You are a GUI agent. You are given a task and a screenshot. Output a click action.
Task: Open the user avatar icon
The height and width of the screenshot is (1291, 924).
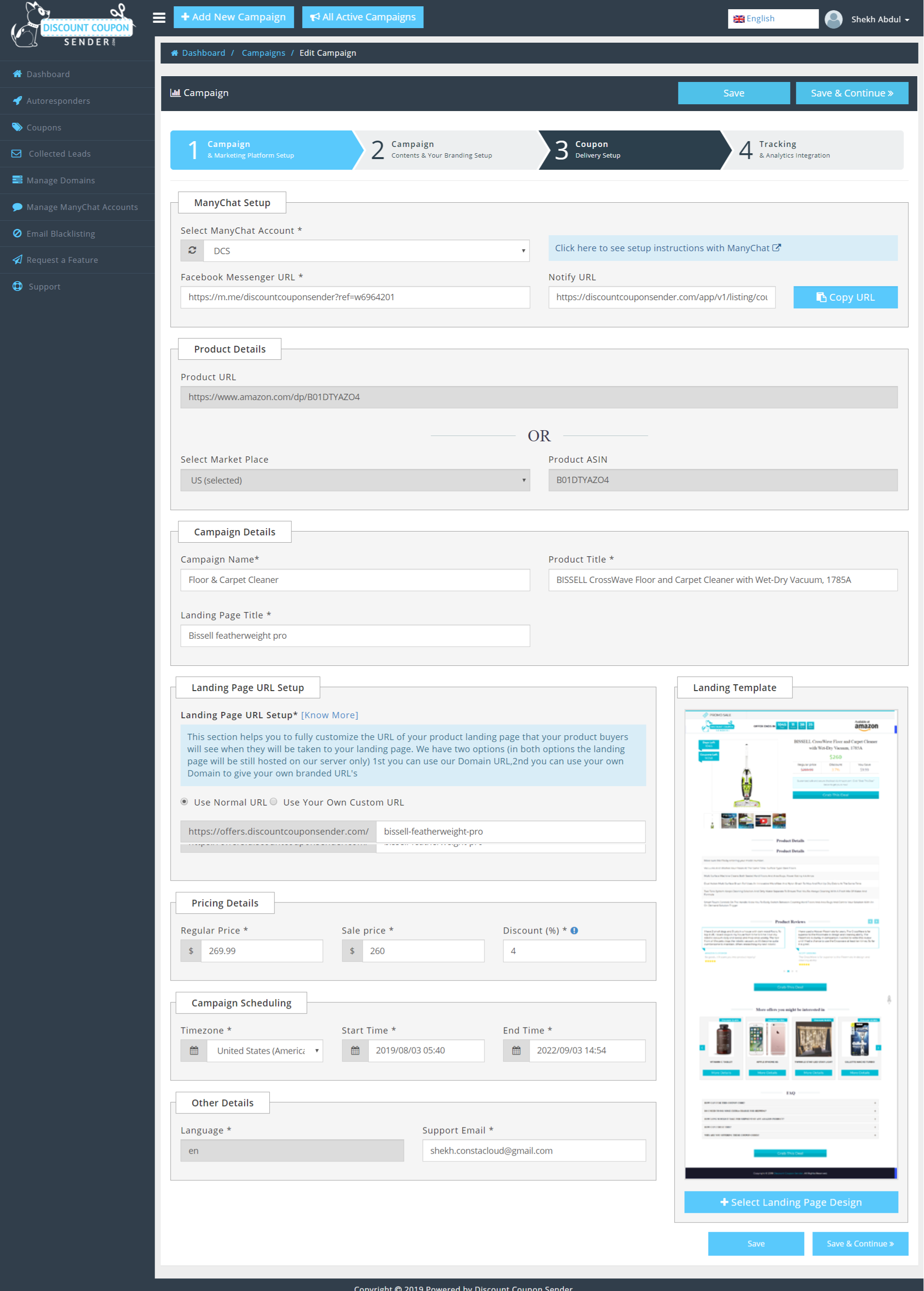pos(833,19)
